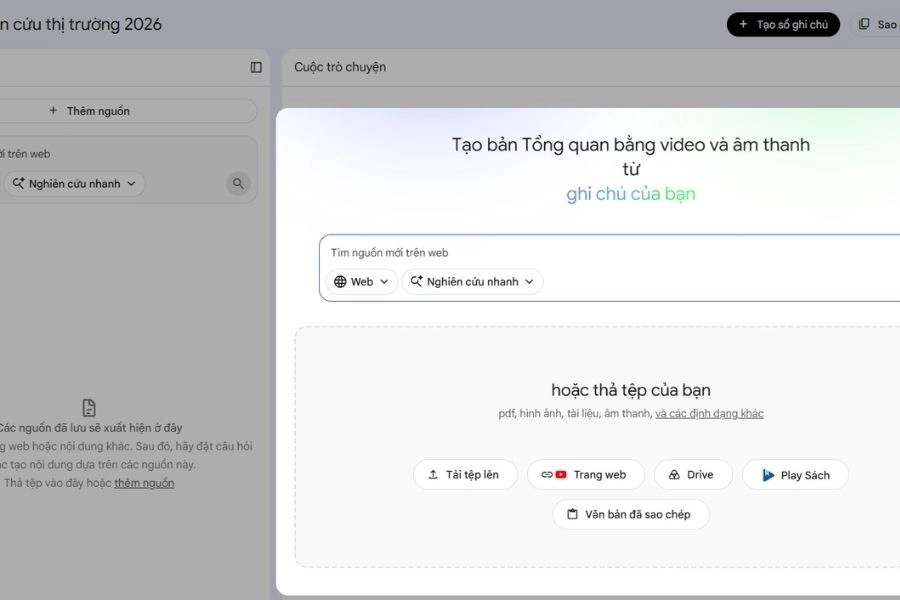
Task: Select the 'Drive' source button
Action: (693, 475)
